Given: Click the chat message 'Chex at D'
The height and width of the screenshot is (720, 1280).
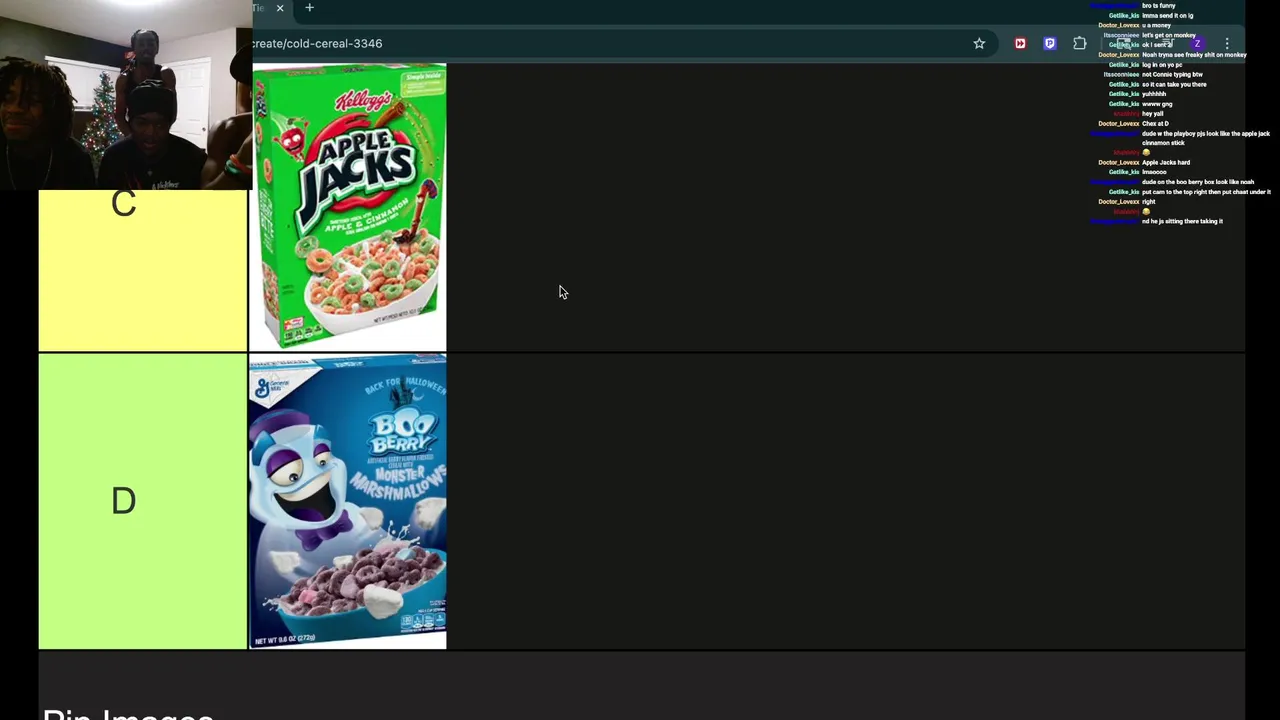Looking at the screenshot, I should tap(1155, 123).
